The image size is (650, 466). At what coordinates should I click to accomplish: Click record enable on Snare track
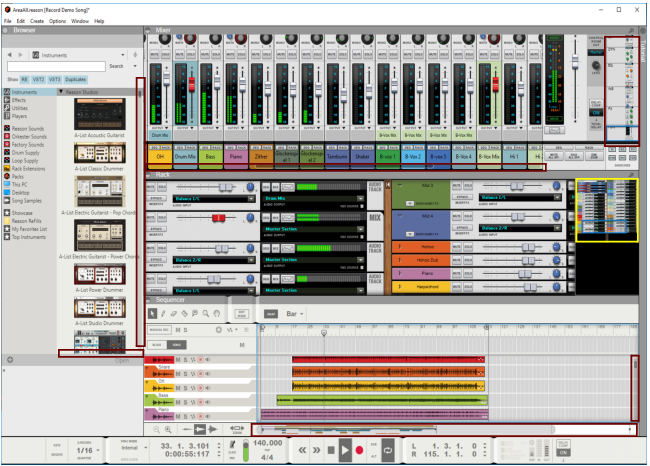click(200, 374)
